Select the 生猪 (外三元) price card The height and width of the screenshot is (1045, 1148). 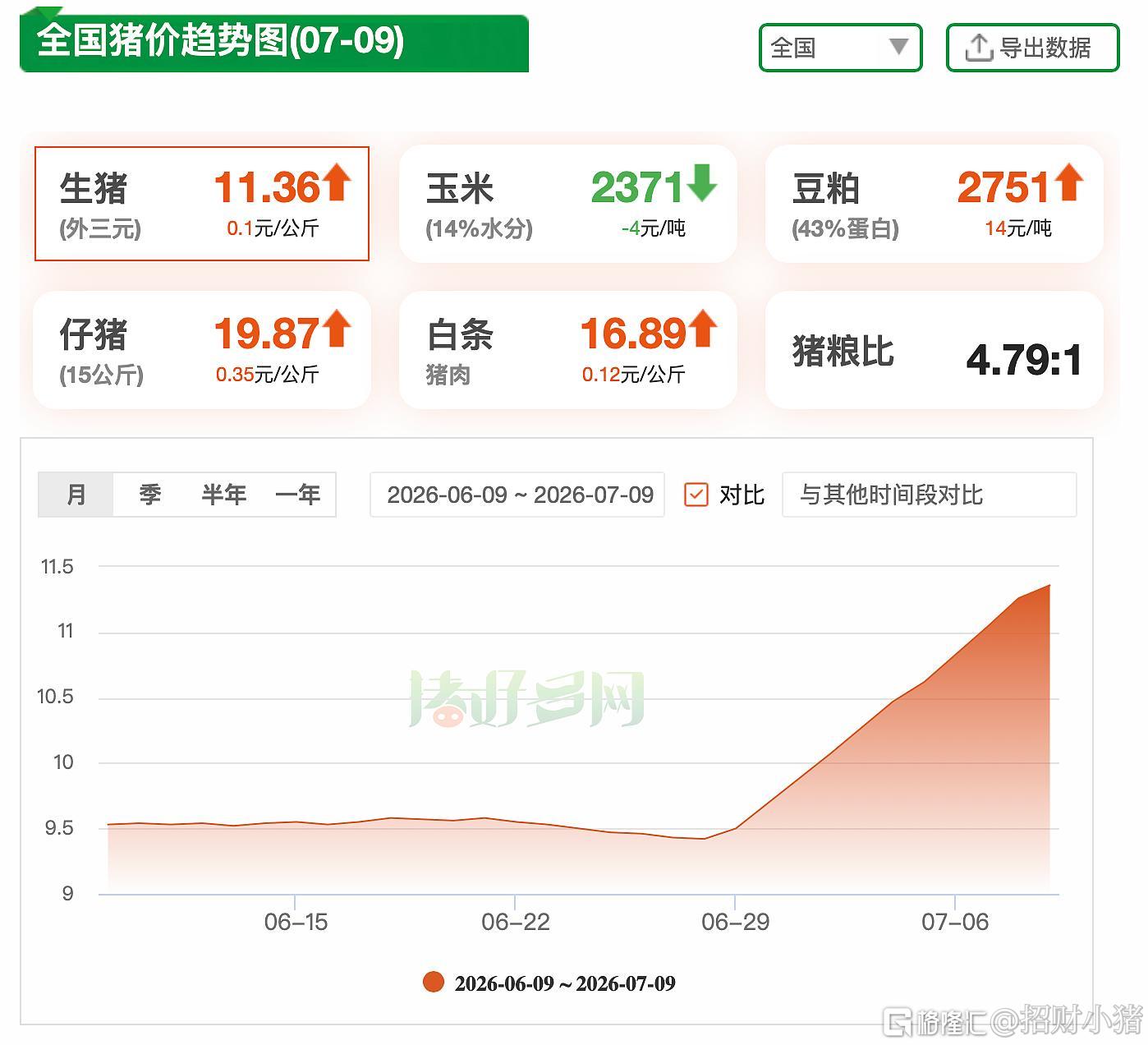click(x=202, y=204)
